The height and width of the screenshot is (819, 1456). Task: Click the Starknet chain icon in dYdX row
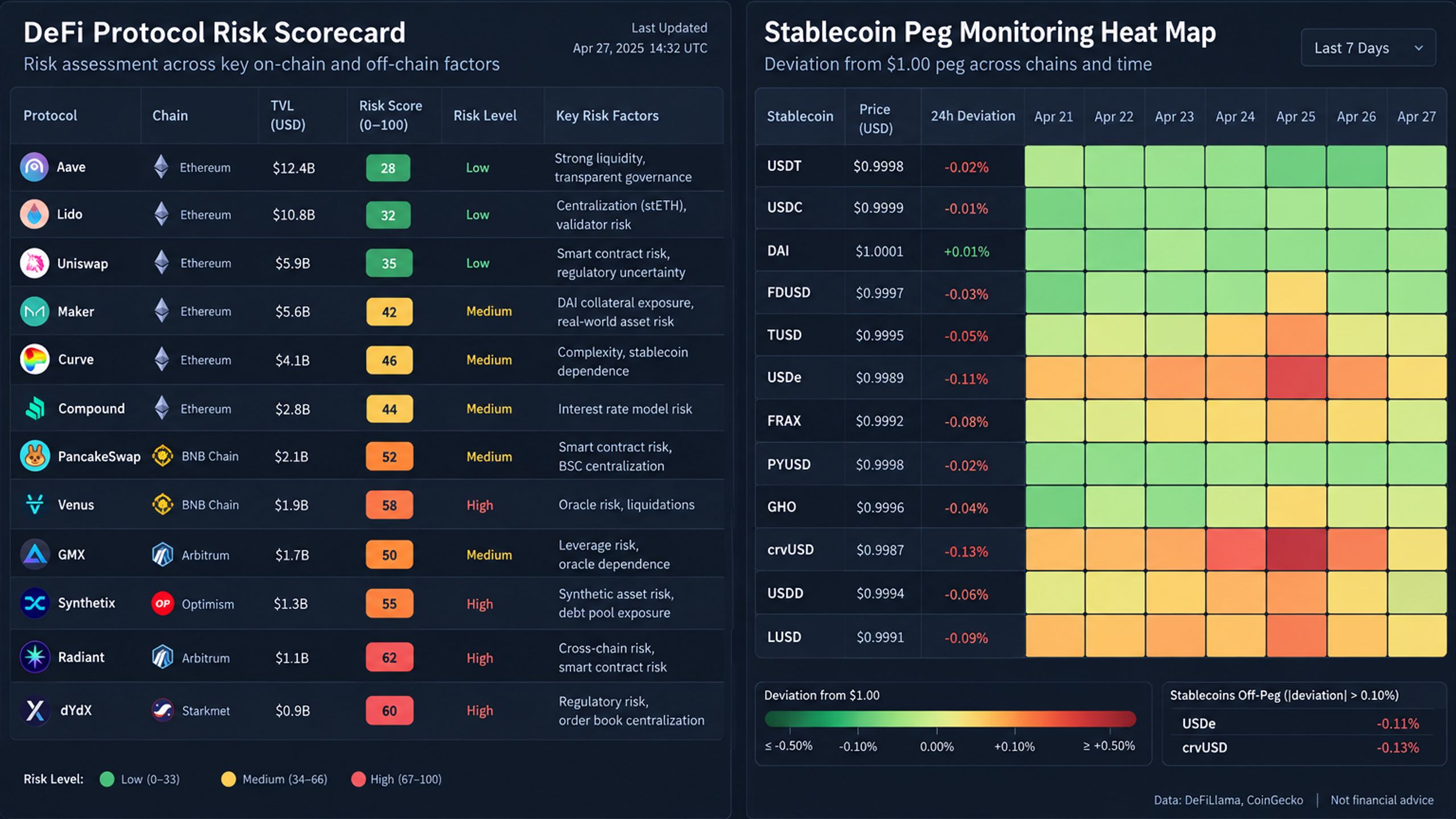coord(163,710)
